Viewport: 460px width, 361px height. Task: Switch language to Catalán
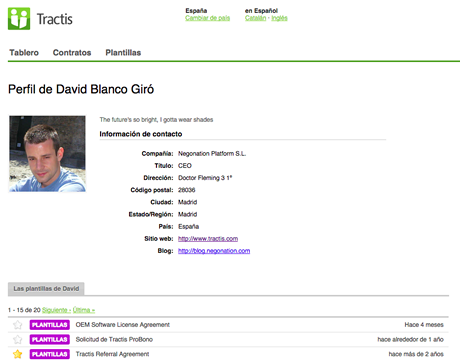click(255, 18)
